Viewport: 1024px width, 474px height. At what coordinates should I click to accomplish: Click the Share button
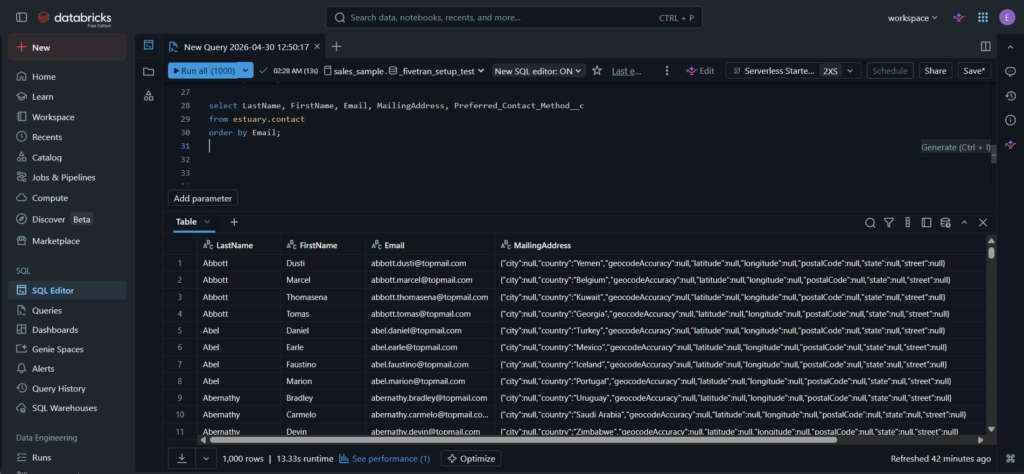tap(935, 71)
